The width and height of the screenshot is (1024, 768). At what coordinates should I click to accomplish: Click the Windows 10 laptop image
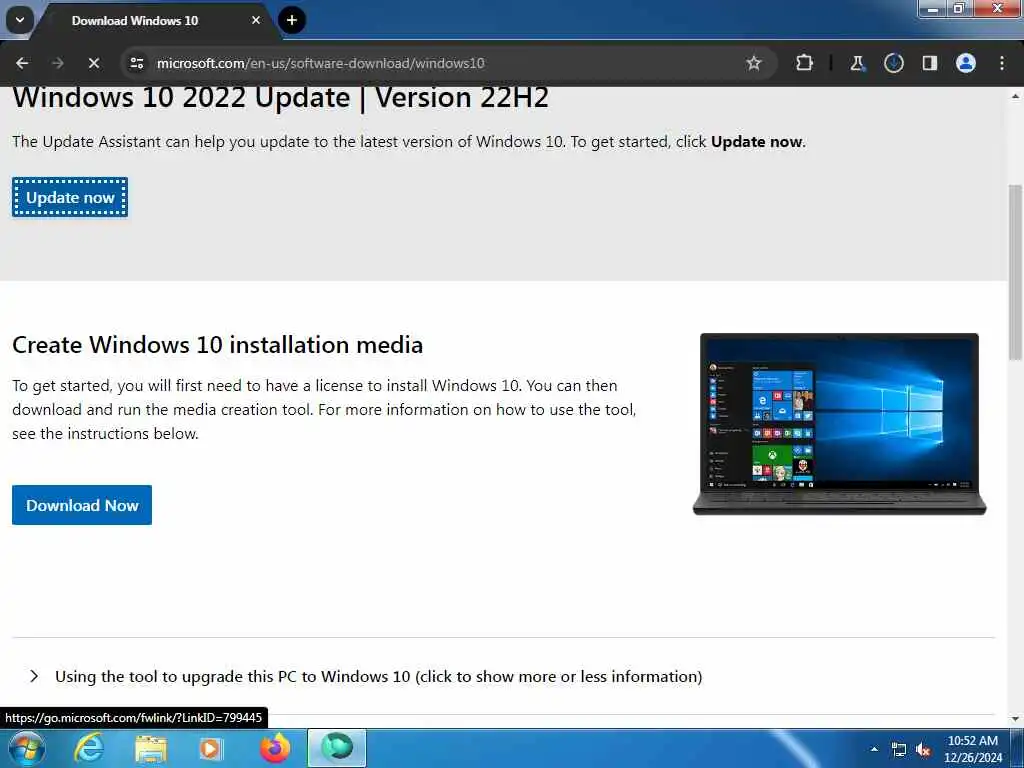(x=840, y=424)
